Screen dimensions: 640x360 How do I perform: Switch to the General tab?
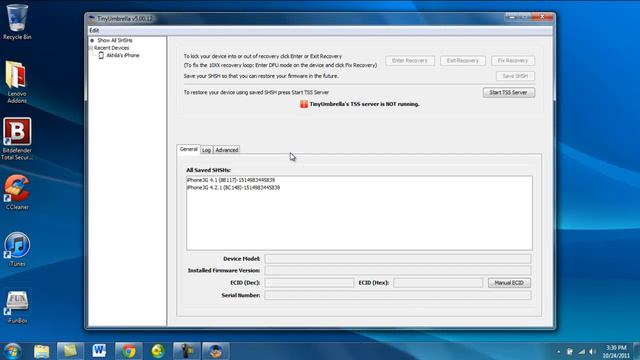(189, 149)
